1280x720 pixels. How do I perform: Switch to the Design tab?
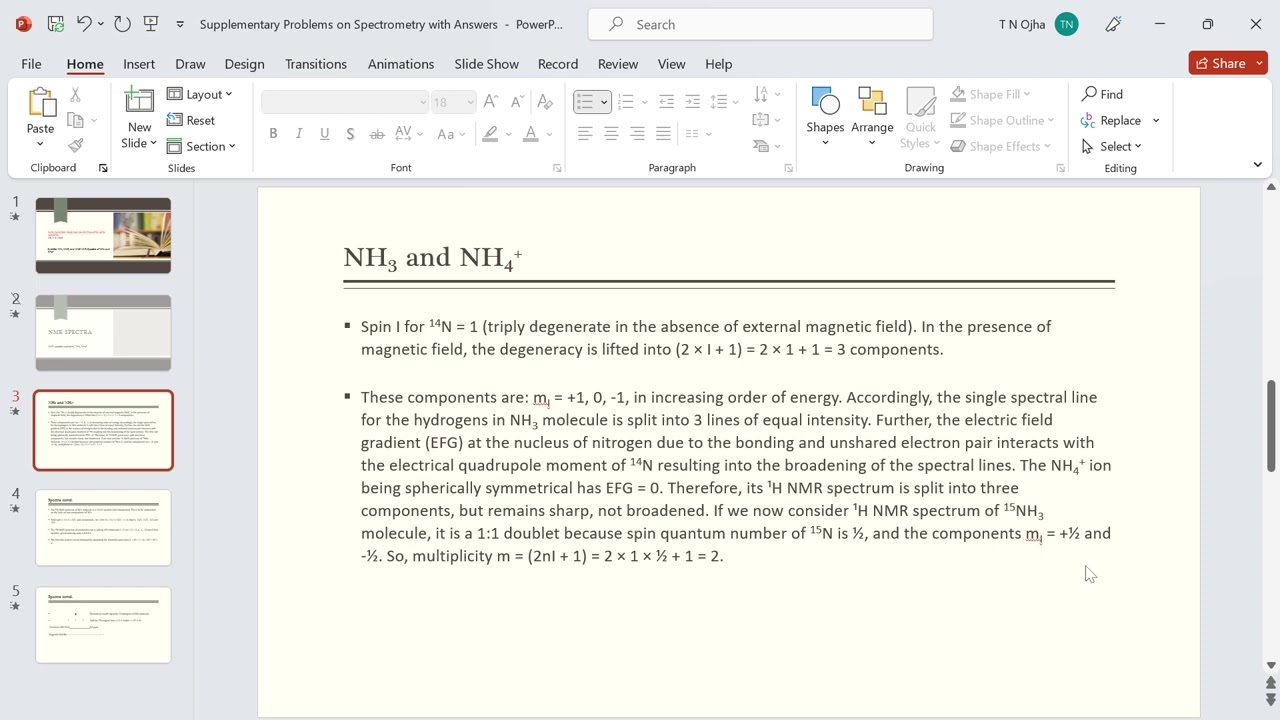pyautogui.click(x=244, y=64)
